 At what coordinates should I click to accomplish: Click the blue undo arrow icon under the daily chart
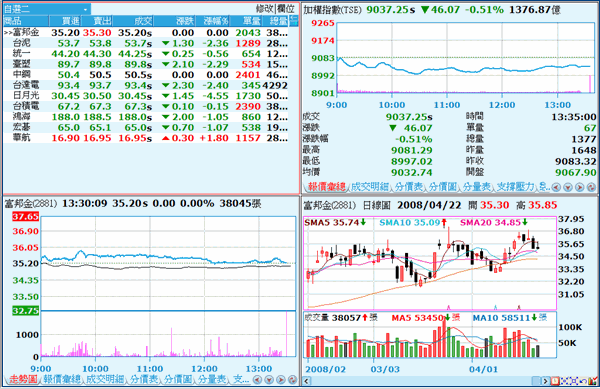tap(583, 381)
